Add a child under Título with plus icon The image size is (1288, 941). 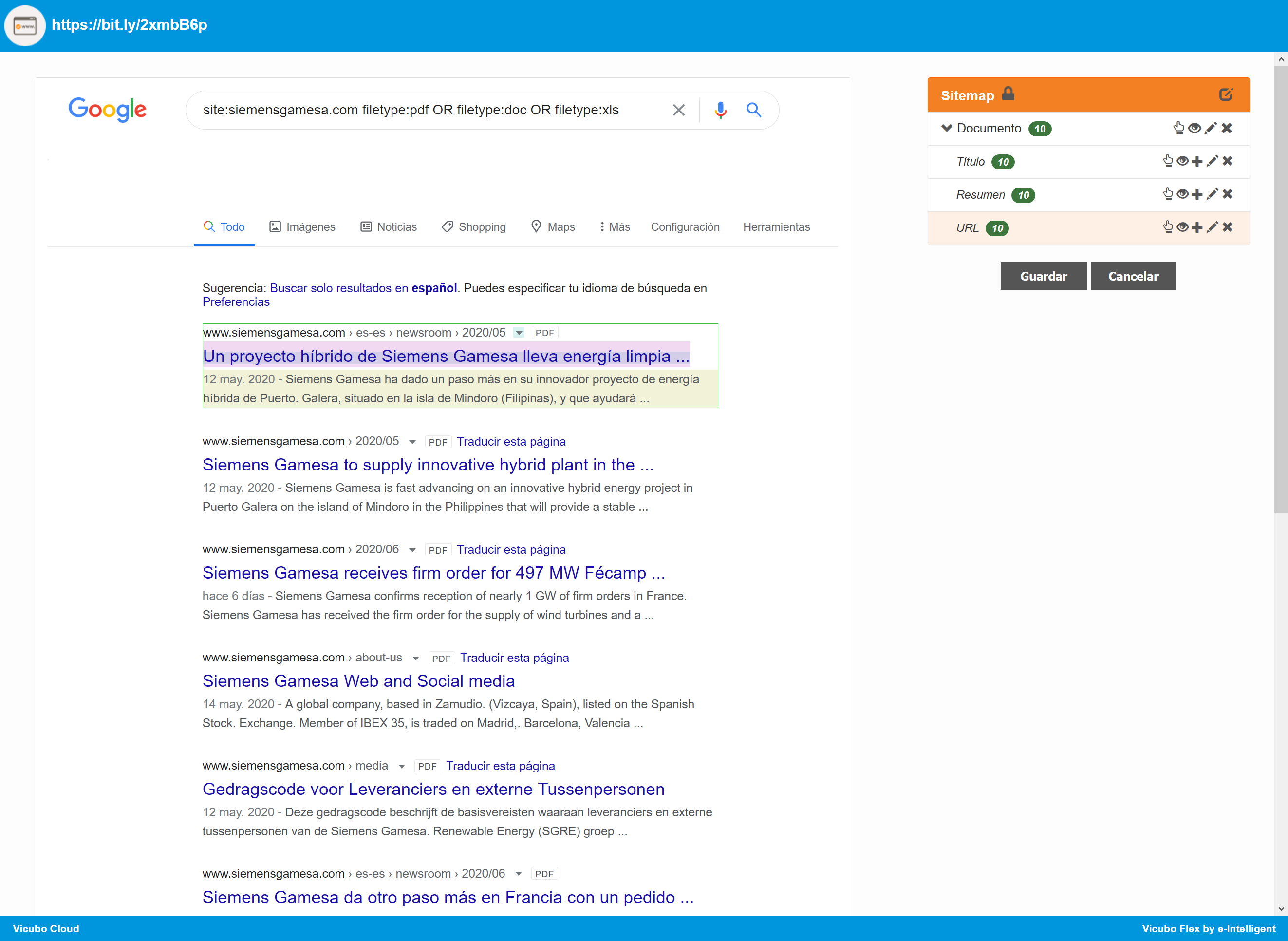[1197, 161]
